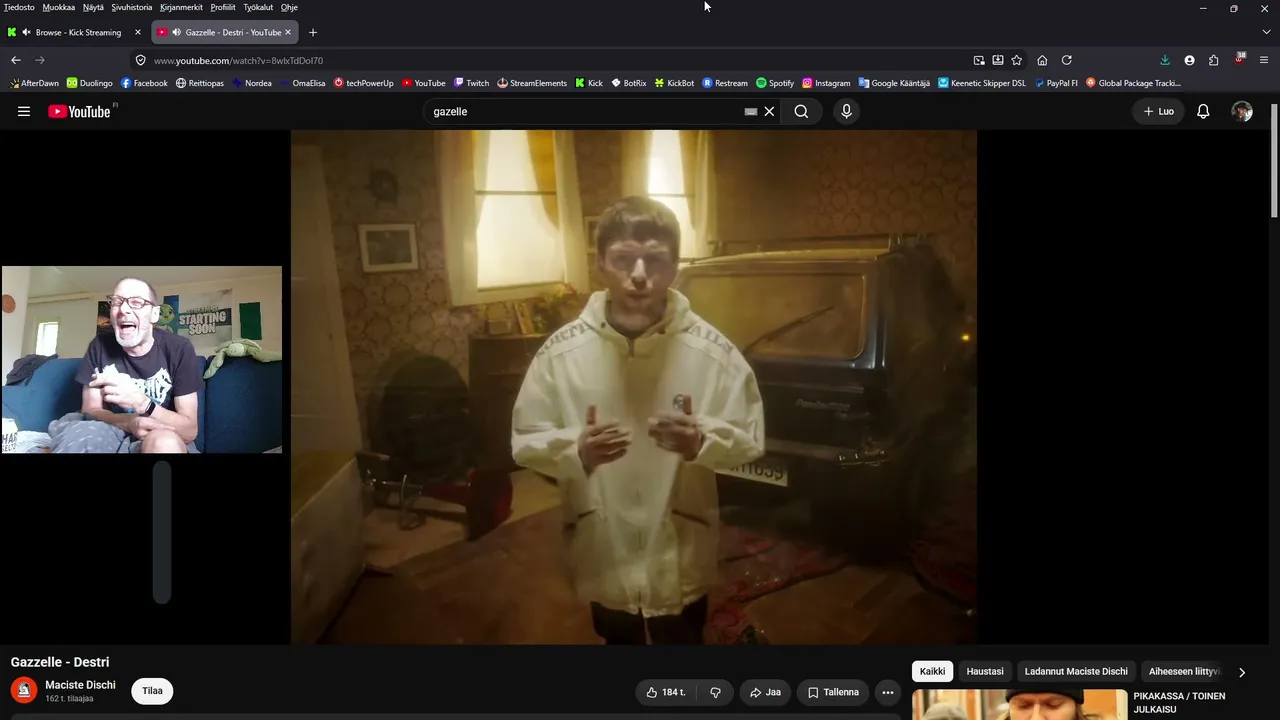Open YouTube notifications bell
The height and width of the screenshot is (720, 1280).
tap(1203, 111)
